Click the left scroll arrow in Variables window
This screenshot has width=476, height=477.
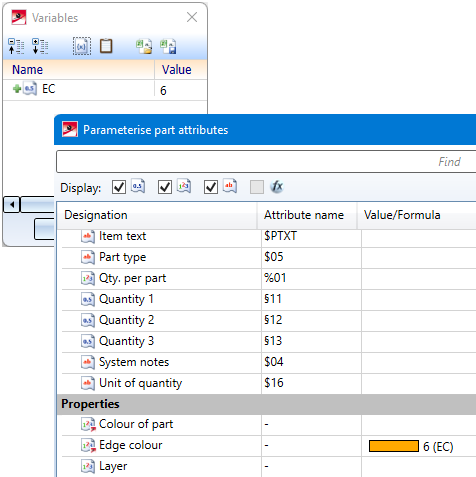tap(12, 204)
